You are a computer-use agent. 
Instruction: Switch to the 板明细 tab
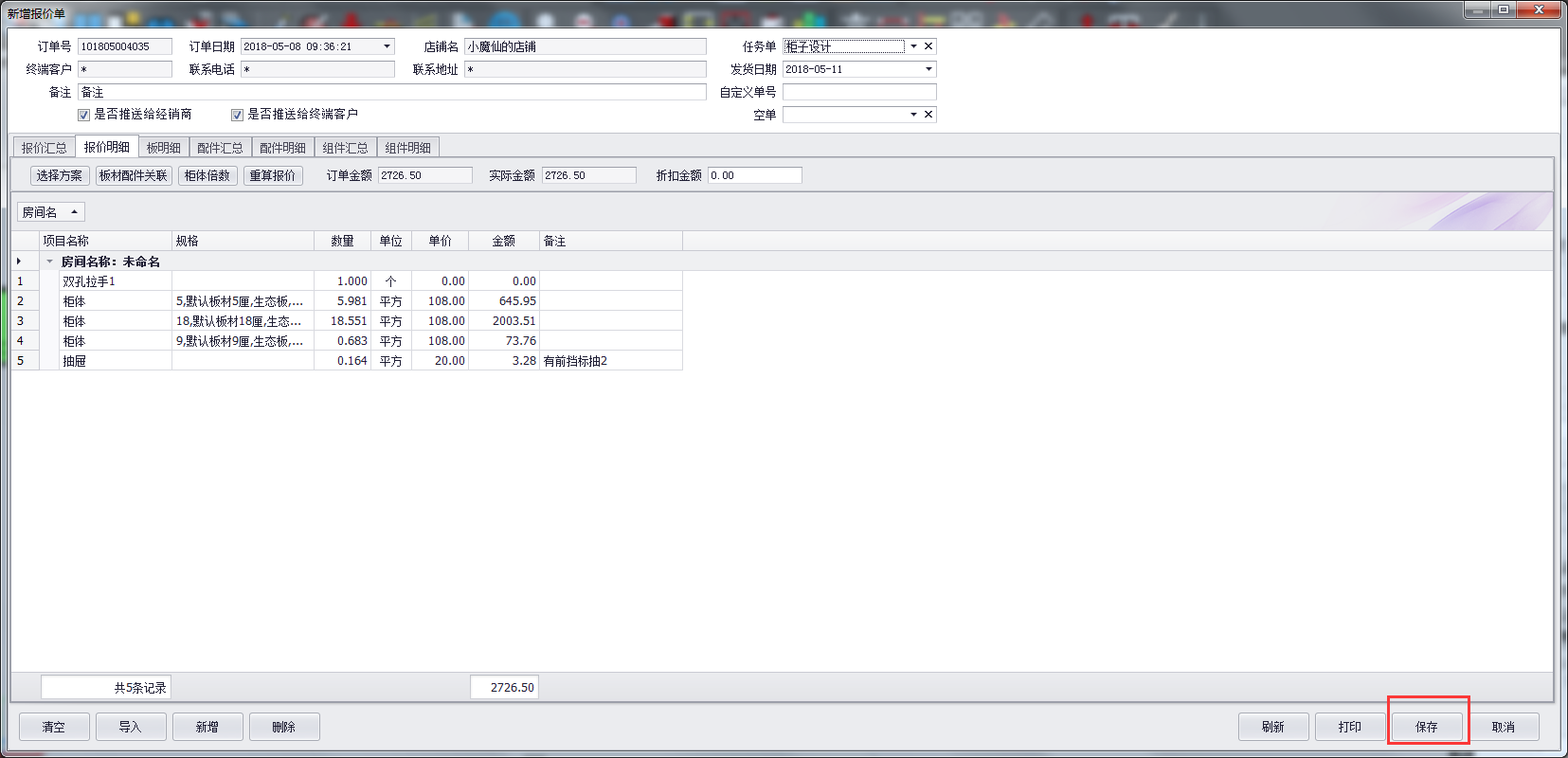coord(163,148)
